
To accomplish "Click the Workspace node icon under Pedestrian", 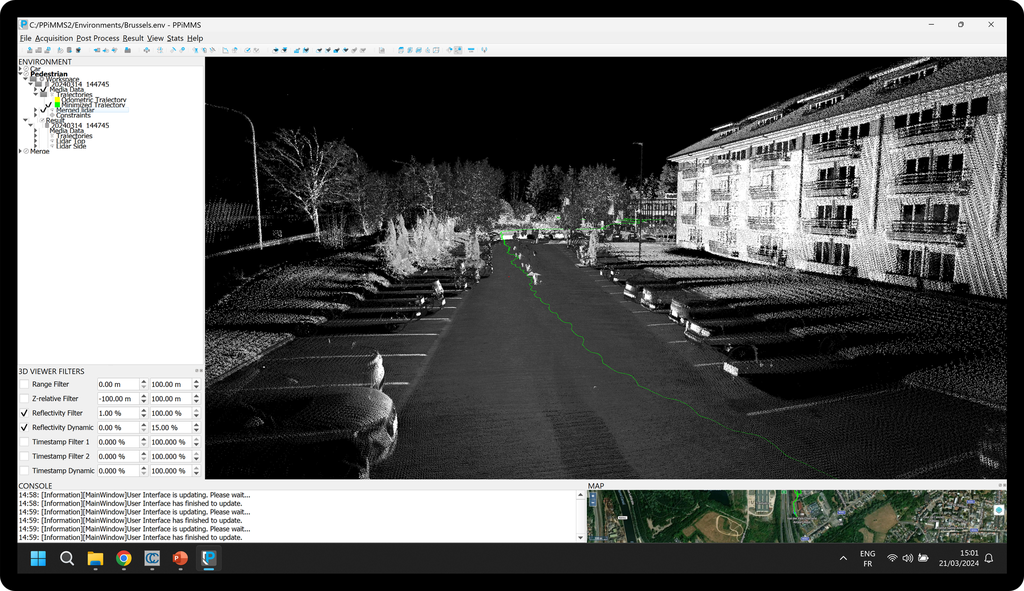I will pos(42,79).
